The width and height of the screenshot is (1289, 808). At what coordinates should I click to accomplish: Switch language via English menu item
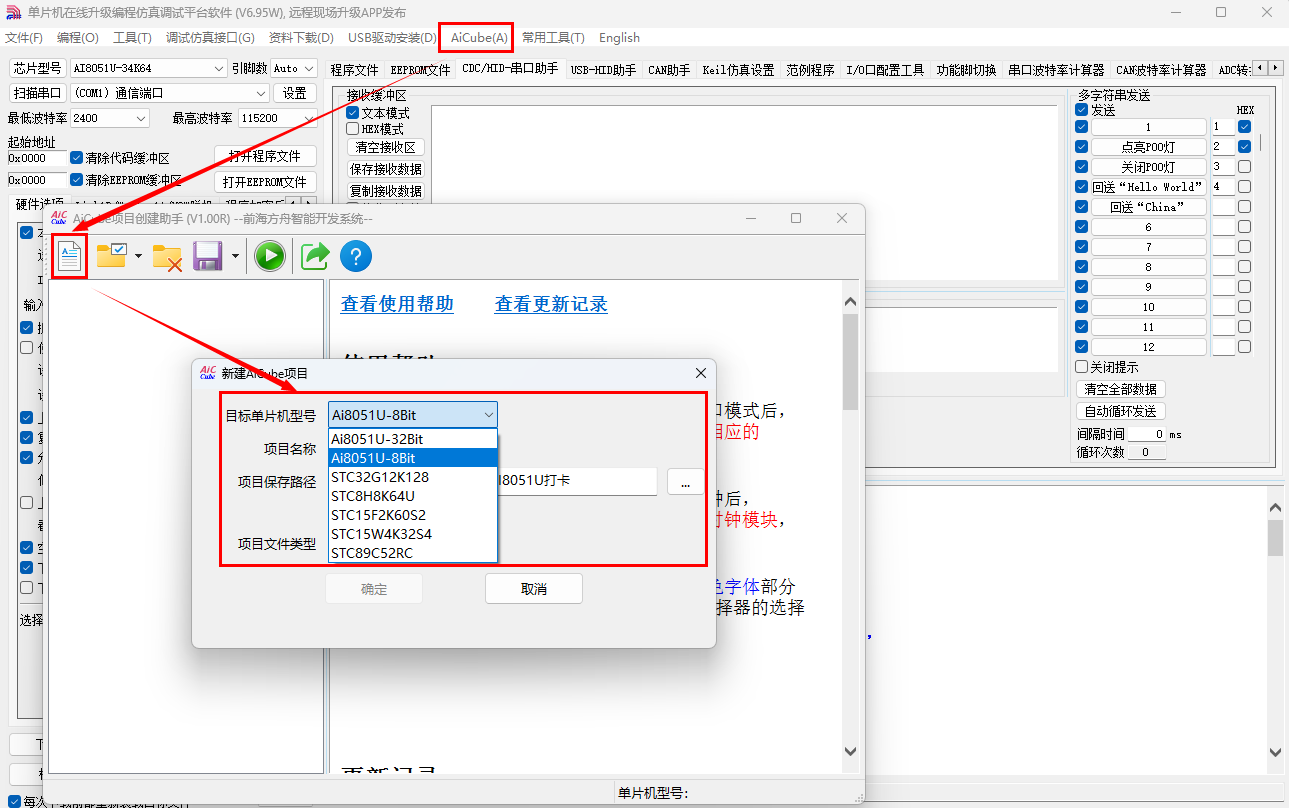[619, 38]
